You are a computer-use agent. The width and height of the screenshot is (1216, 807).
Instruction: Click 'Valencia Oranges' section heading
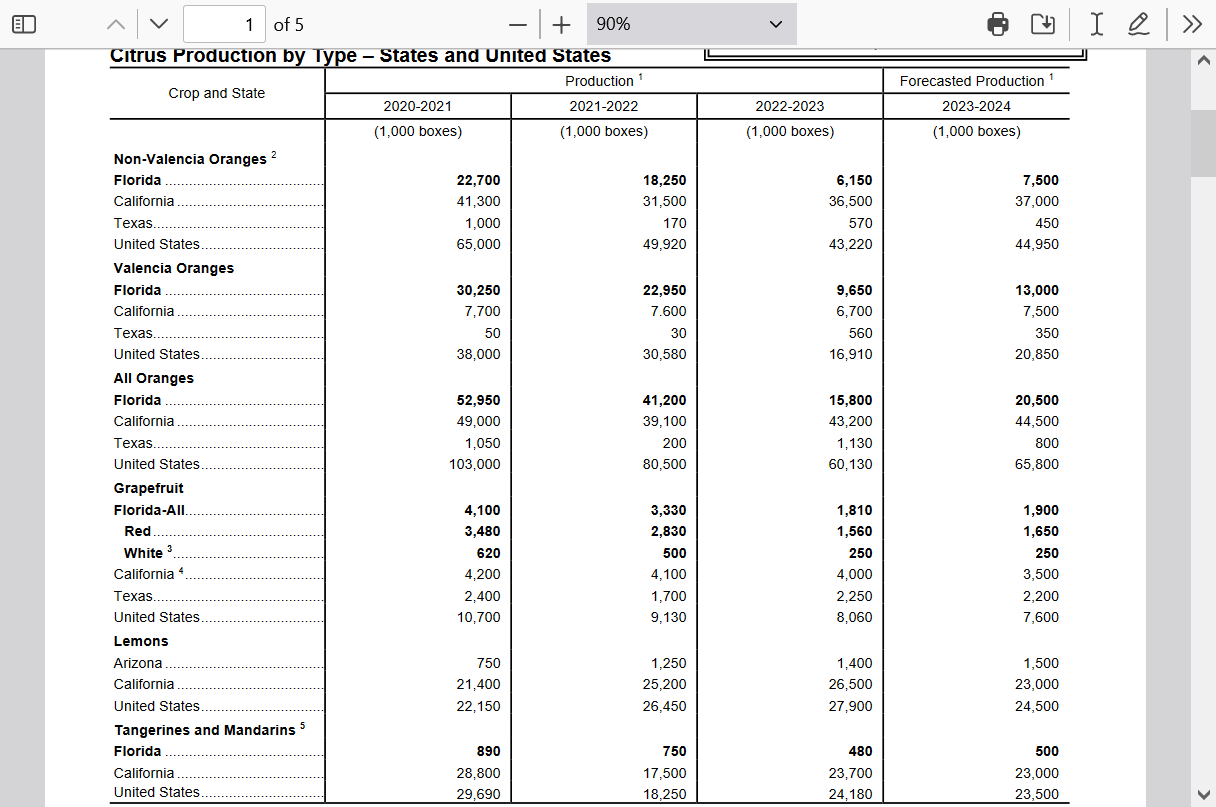174,268
